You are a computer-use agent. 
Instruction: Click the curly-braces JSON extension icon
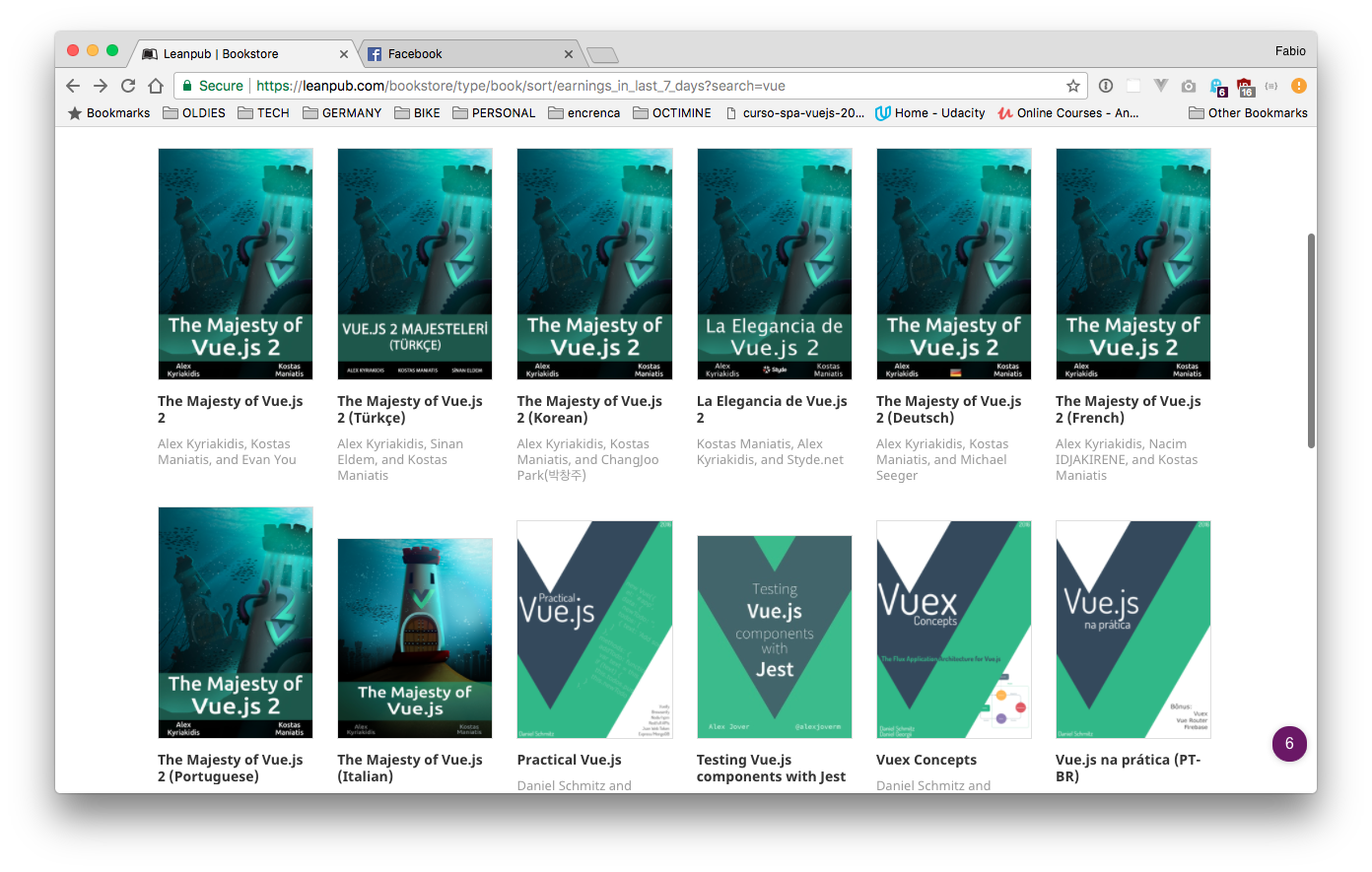click(1271, 86)
